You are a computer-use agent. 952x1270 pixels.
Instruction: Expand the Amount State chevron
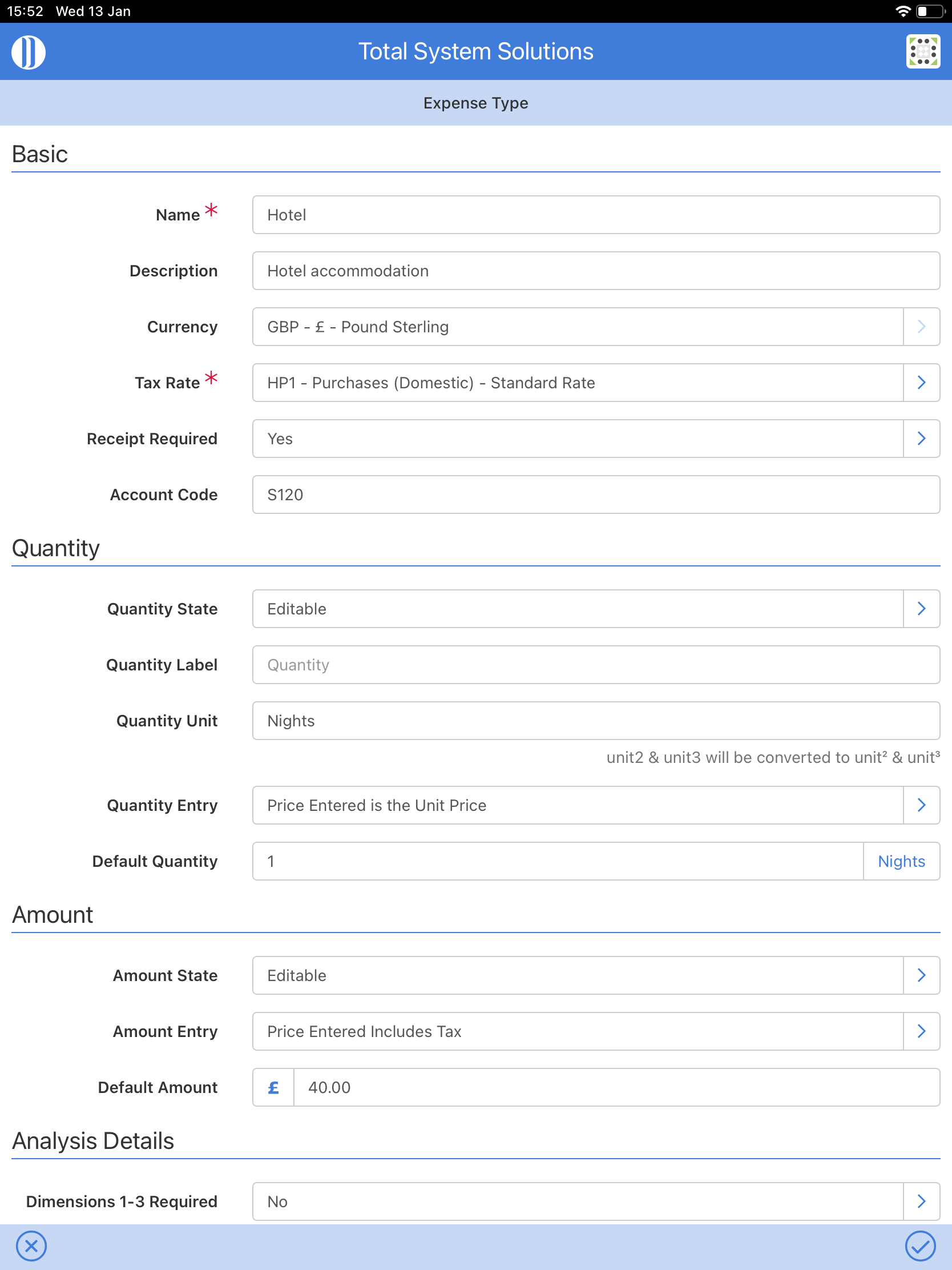(x=922, y=975)
